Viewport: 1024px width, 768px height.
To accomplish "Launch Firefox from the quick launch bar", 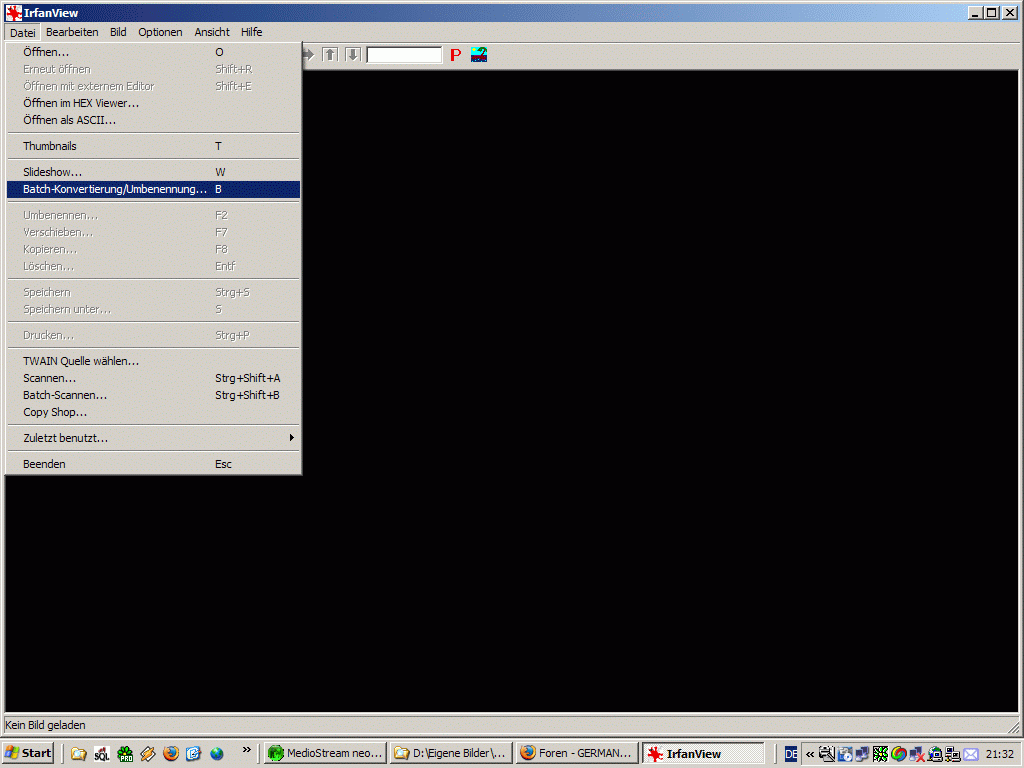I will pyautogui.click(x=170, y=754).
